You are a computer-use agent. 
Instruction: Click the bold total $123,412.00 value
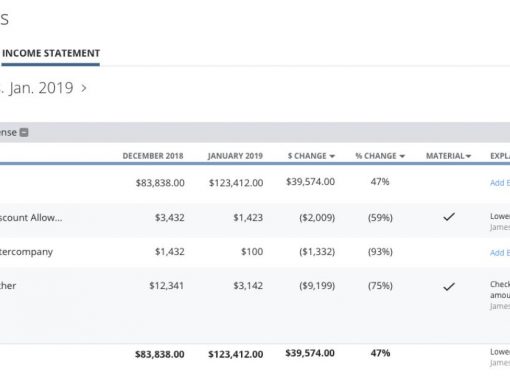(236, 354)
